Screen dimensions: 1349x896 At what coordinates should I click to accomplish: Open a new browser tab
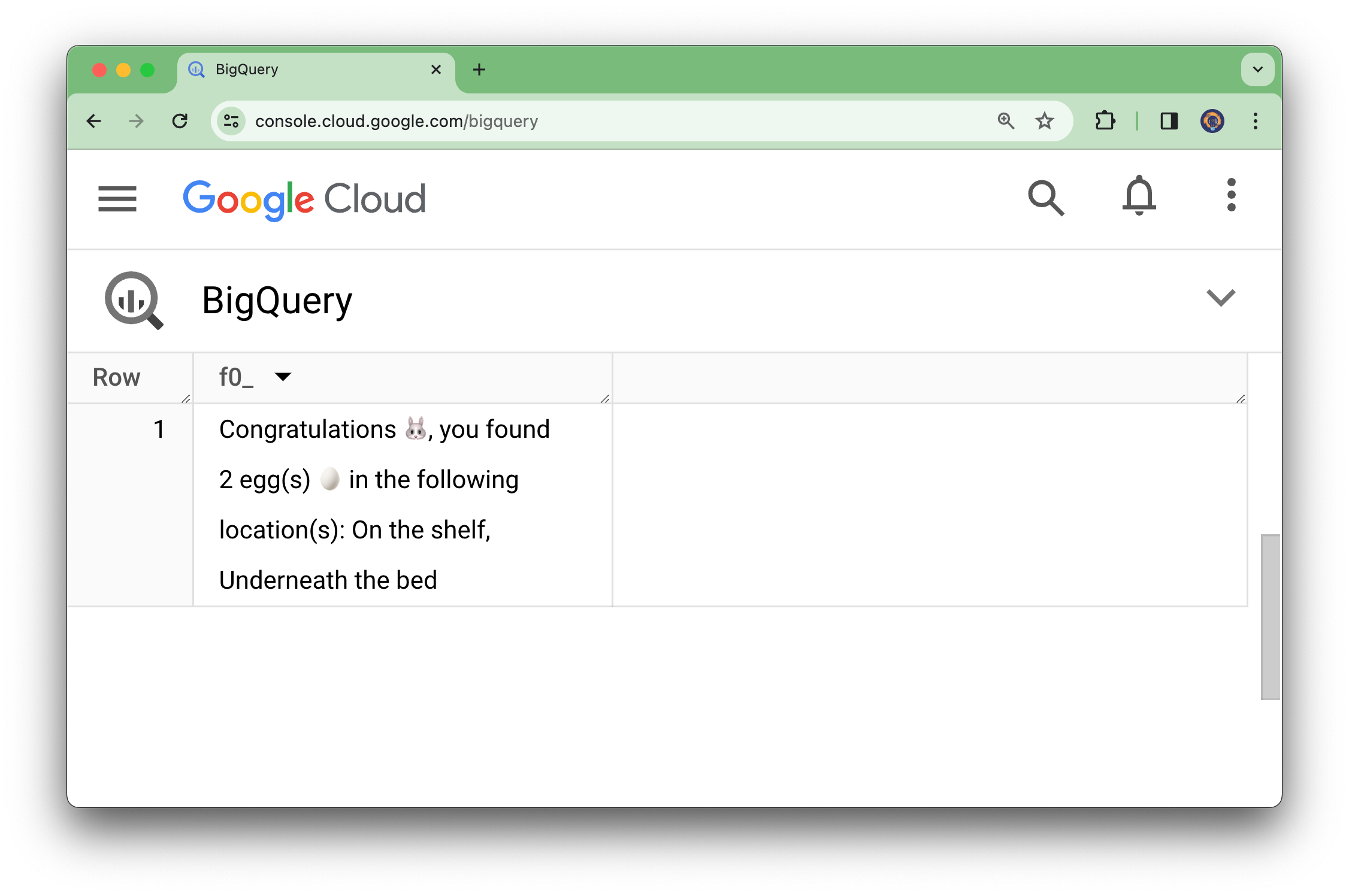pos(479,69)
